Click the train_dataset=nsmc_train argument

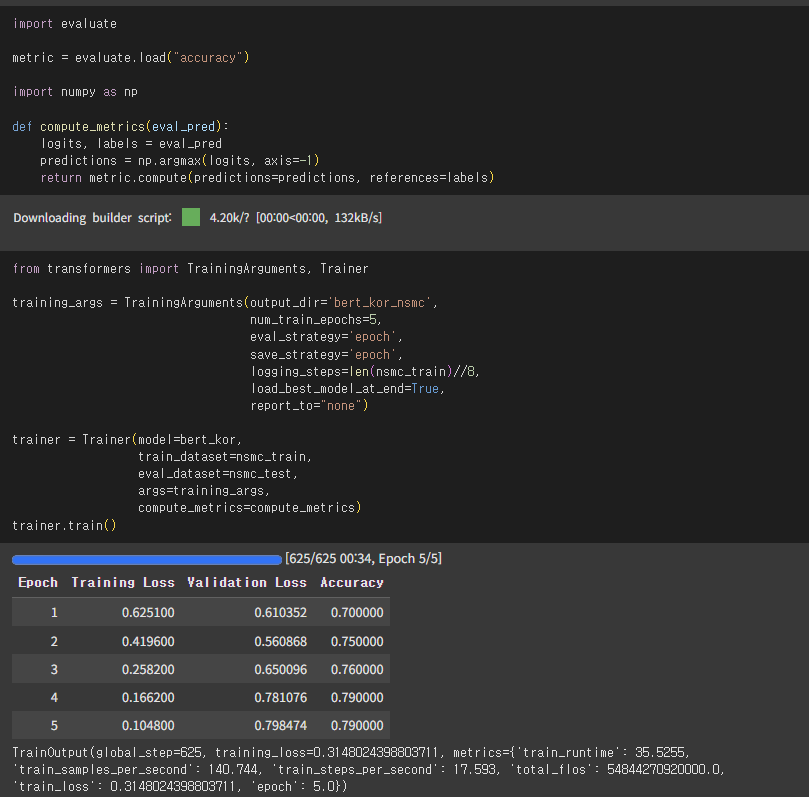(x=225, y=457)
